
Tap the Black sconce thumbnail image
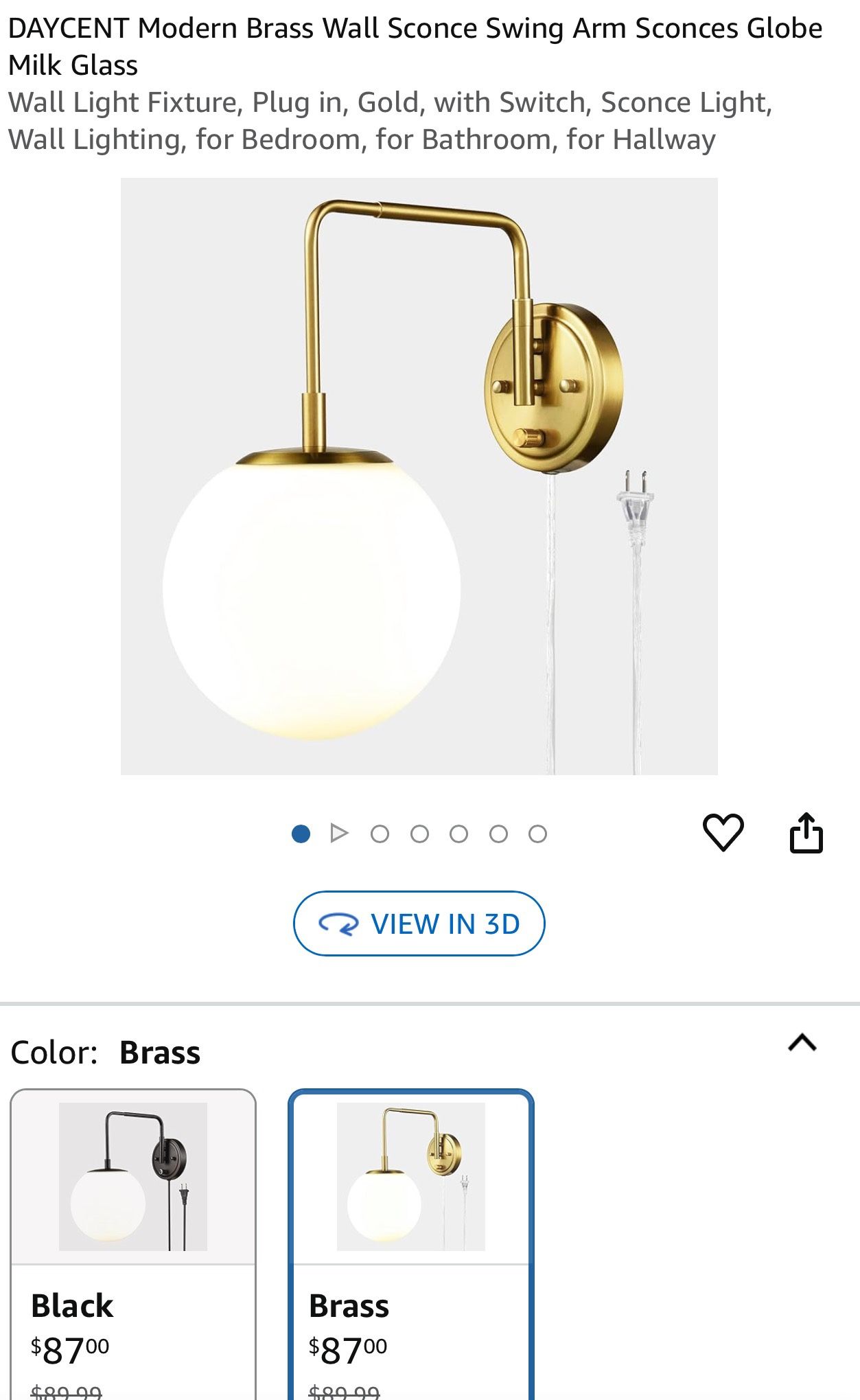[x=133, y=1177]
